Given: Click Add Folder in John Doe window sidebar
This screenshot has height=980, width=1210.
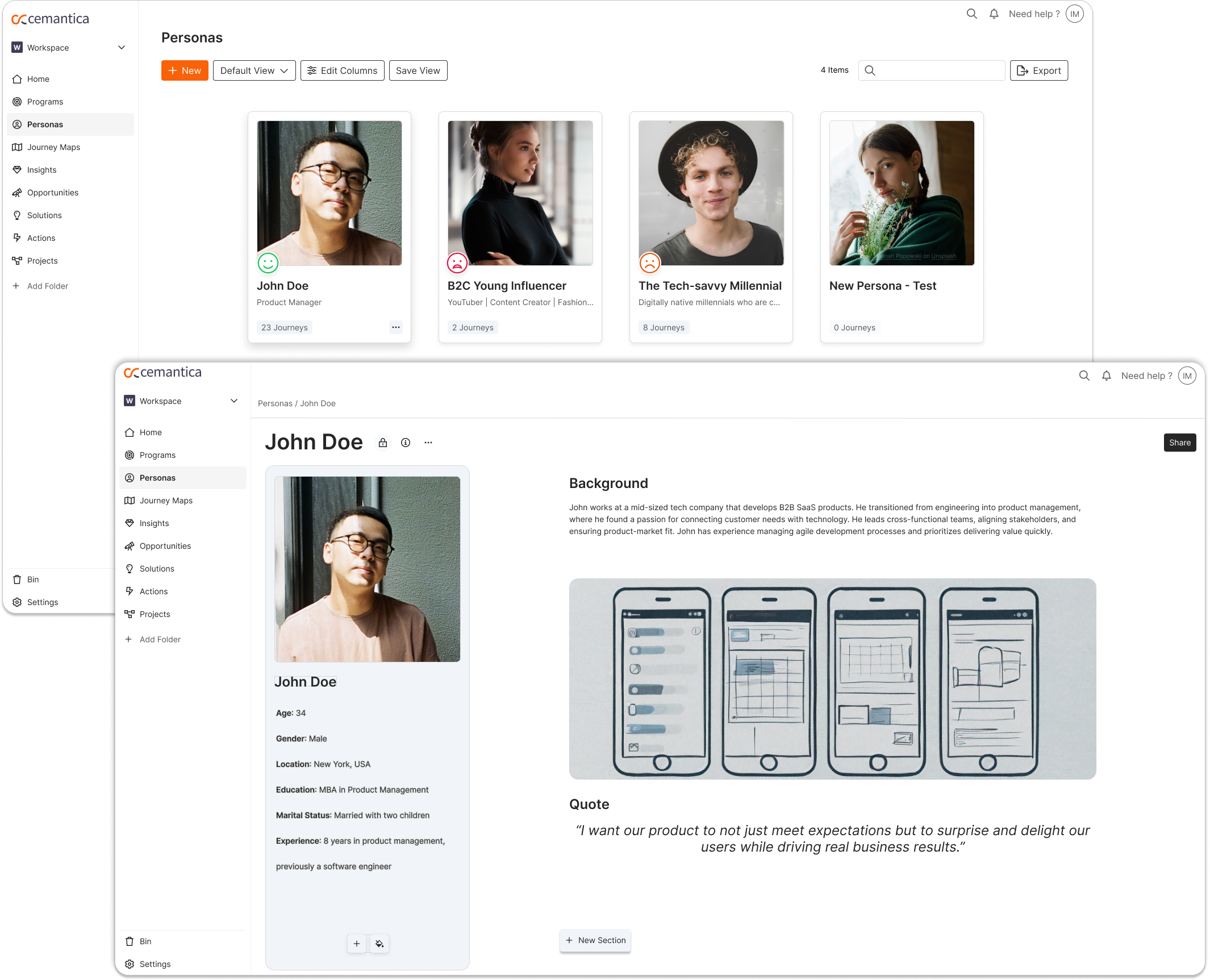Looking at the screenshot, I should click(x=153, y=639).
